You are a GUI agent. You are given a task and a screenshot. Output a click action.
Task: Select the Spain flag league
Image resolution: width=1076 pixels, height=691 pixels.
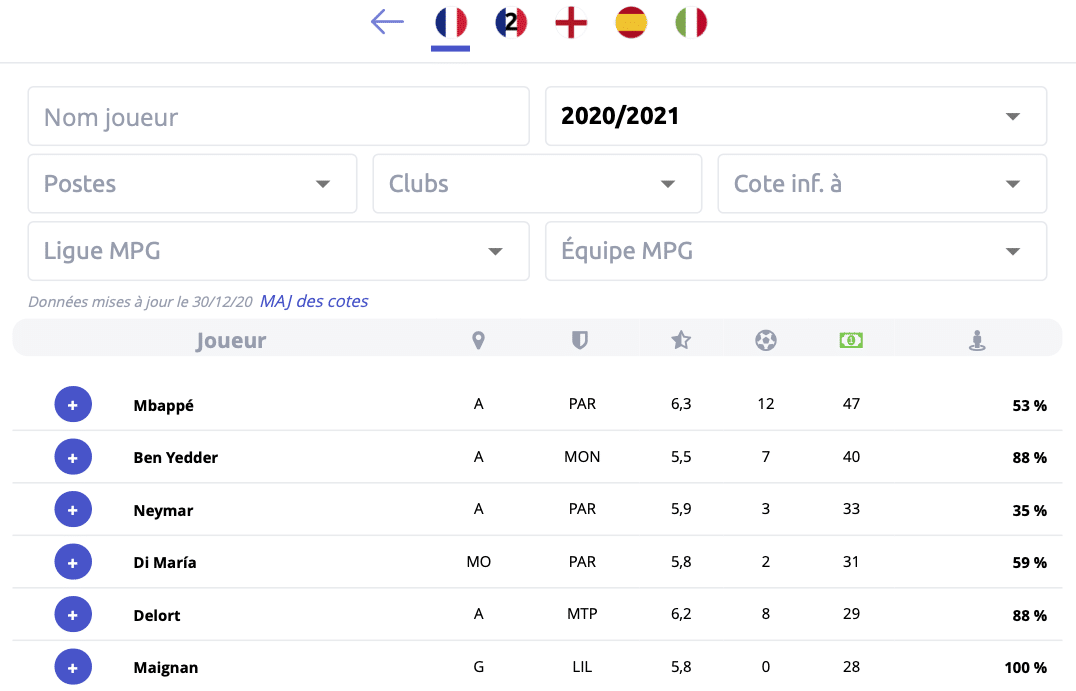631,22
